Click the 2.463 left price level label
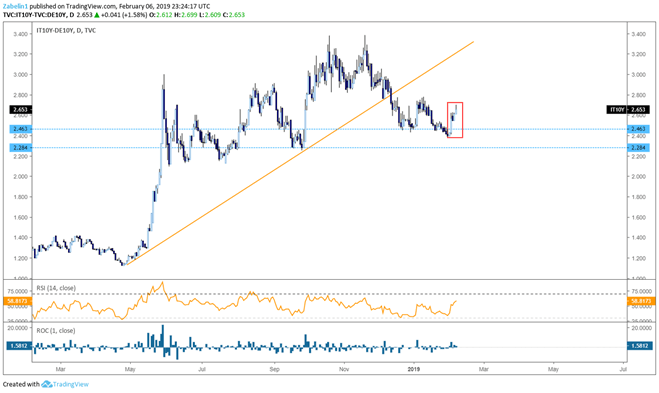This screenshot has height=393, width=659. tap(20, 129)
